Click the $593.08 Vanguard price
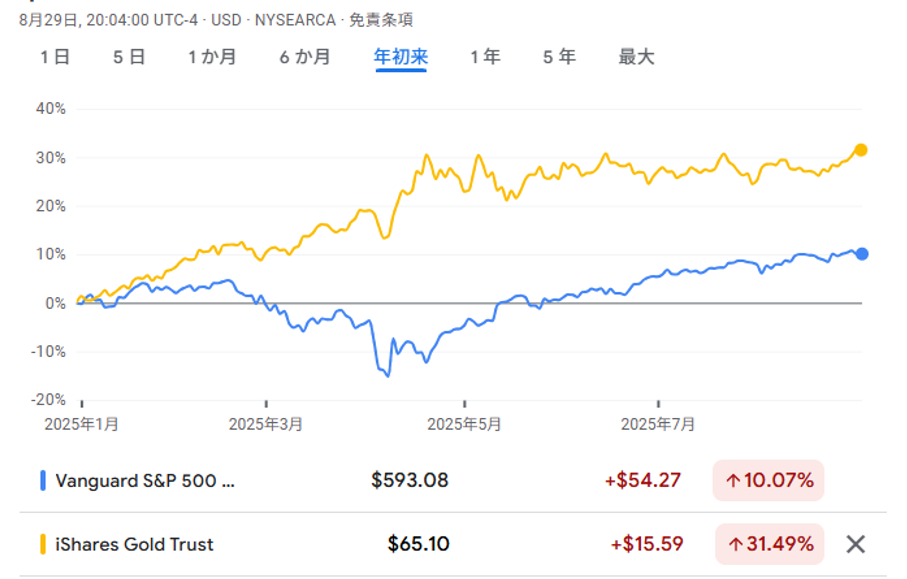 409,480
